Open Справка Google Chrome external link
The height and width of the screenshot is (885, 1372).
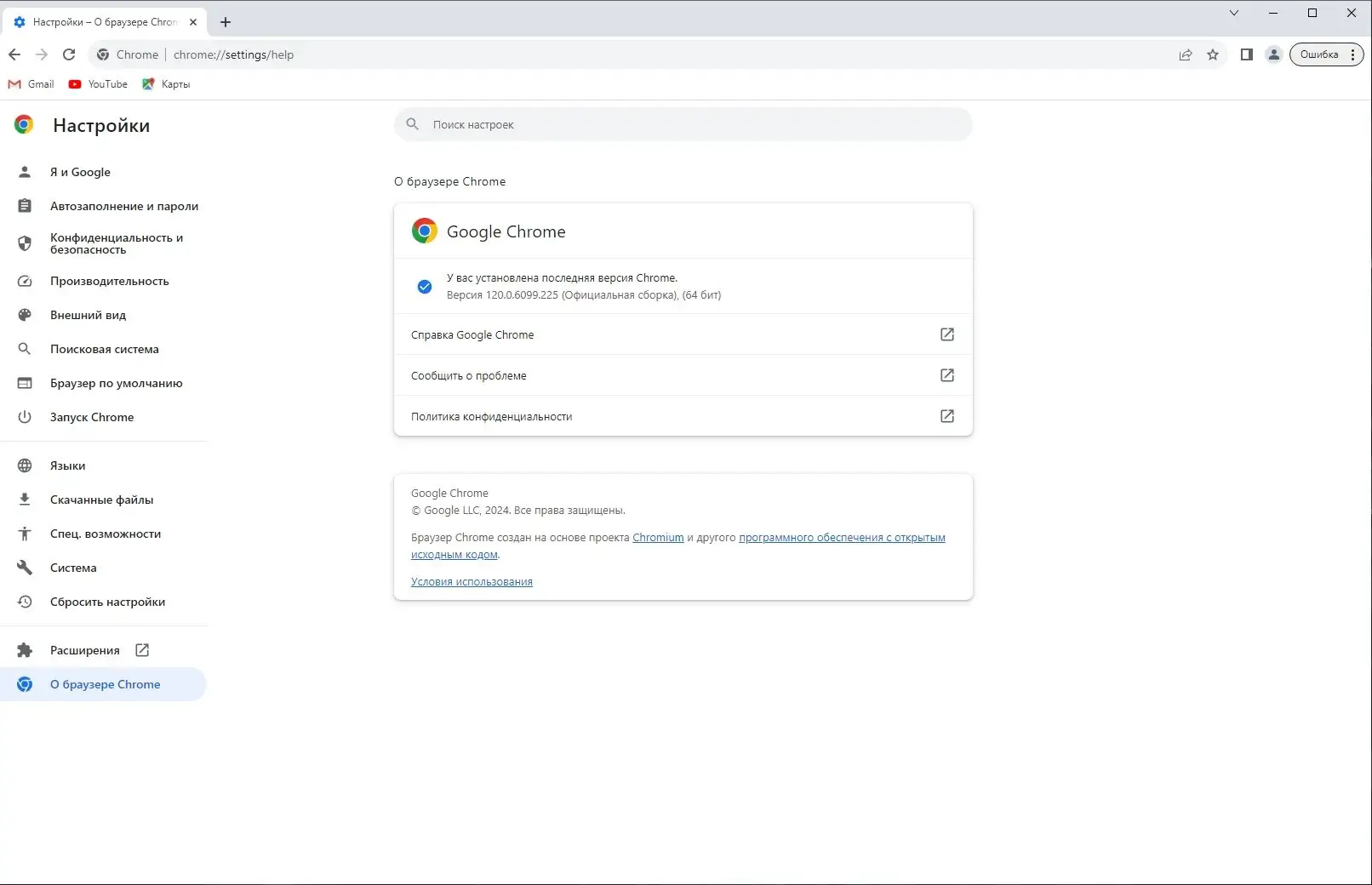tap(946, 334)
